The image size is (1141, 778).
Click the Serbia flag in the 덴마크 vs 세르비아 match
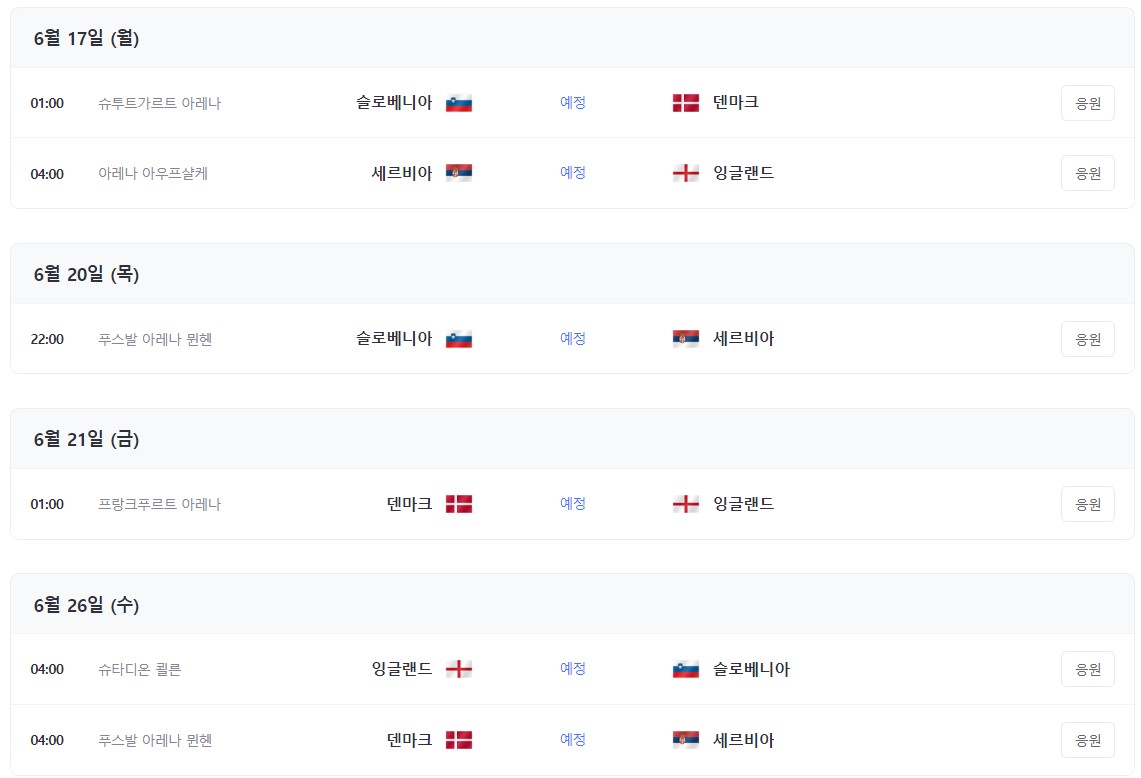[x=685, y=740]
